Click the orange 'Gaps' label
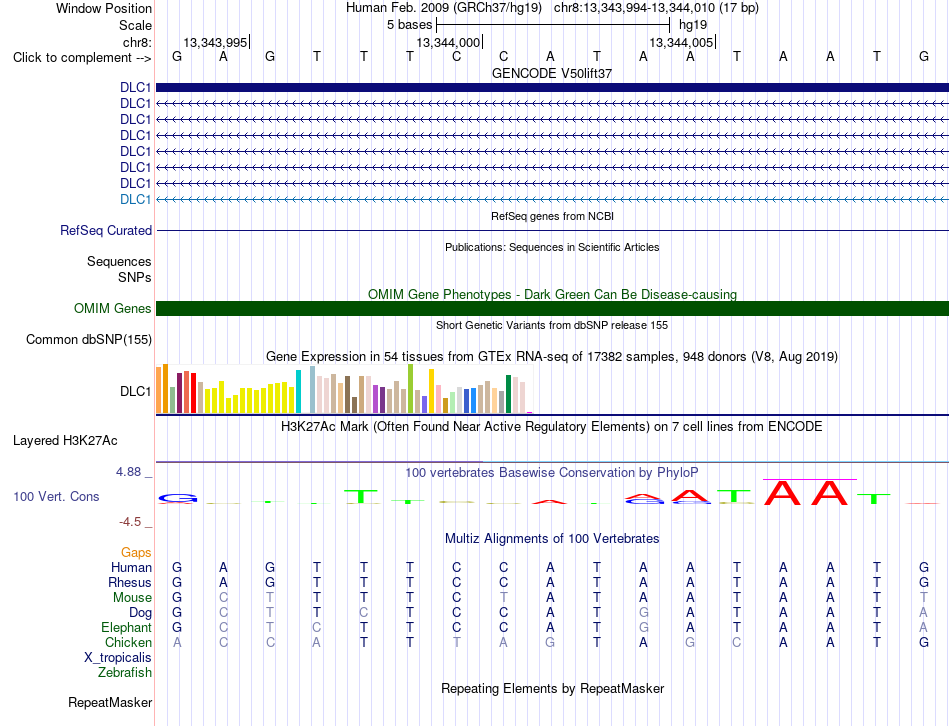This screenshot has height=726, width=950. 136,552
